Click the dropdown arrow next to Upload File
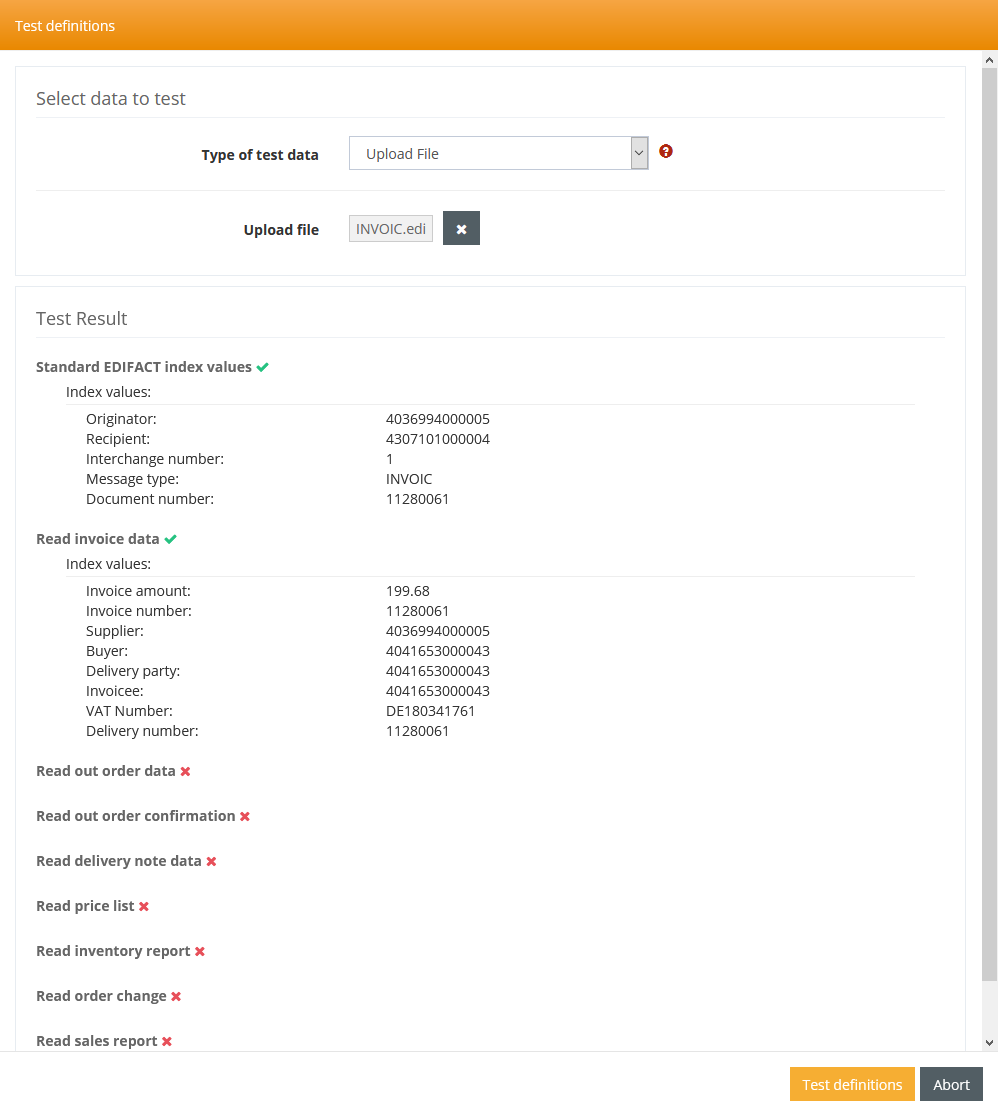The width and height of the screenshot is (998, 1116). coord(639,154)
